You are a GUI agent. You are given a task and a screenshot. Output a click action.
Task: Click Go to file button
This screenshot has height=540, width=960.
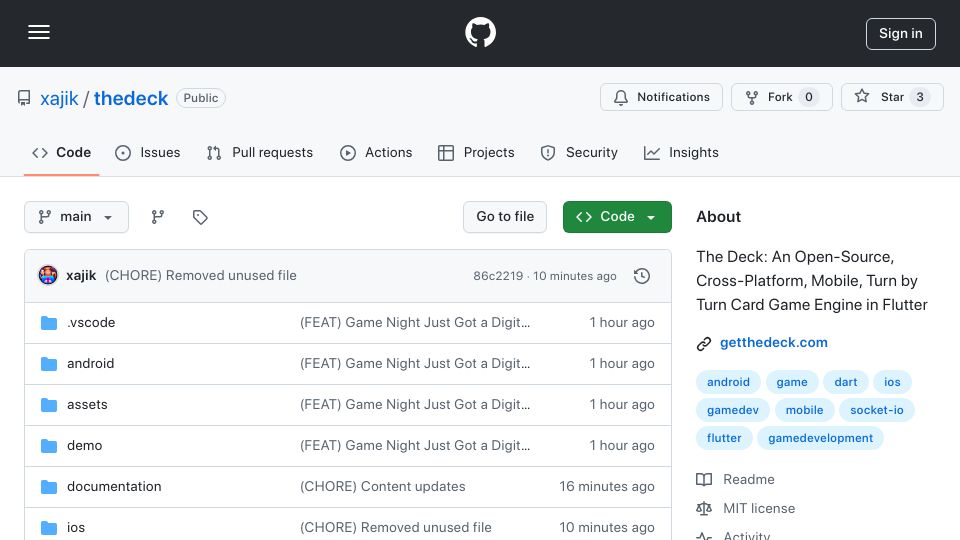point(505,217)
